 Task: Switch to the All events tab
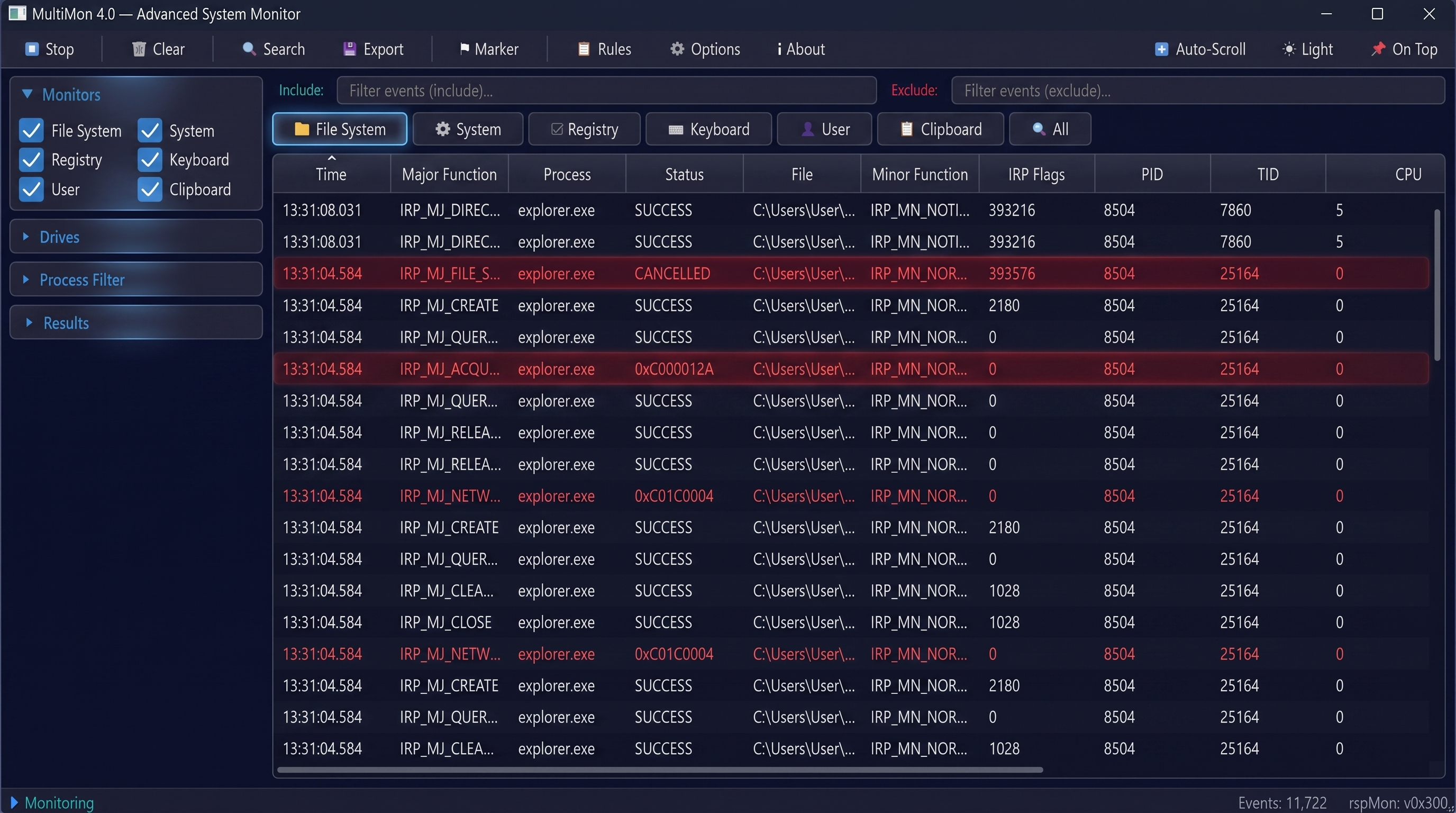coord(1050,130)
